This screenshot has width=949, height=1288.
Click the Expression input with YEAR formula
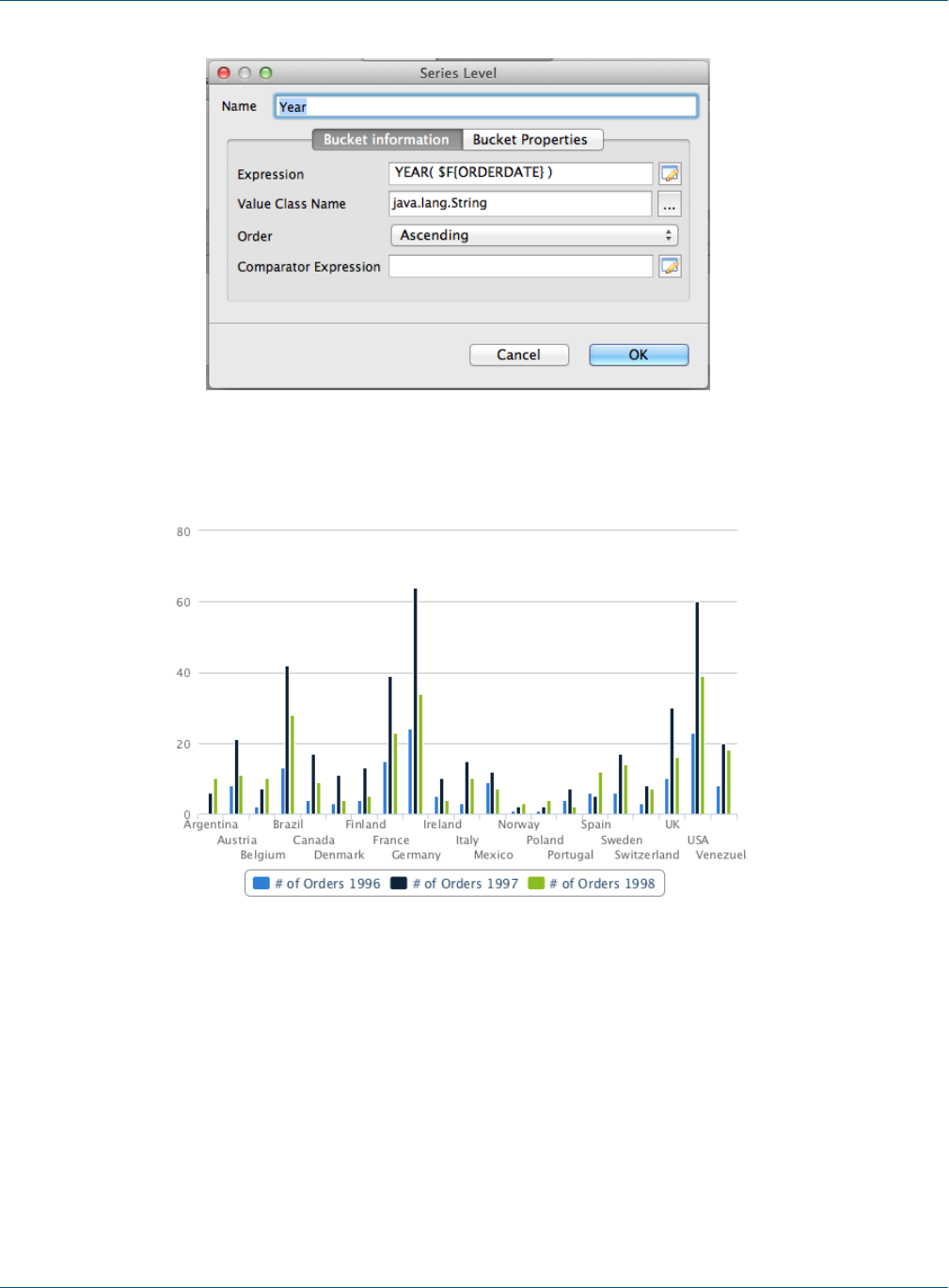point(520,173)
